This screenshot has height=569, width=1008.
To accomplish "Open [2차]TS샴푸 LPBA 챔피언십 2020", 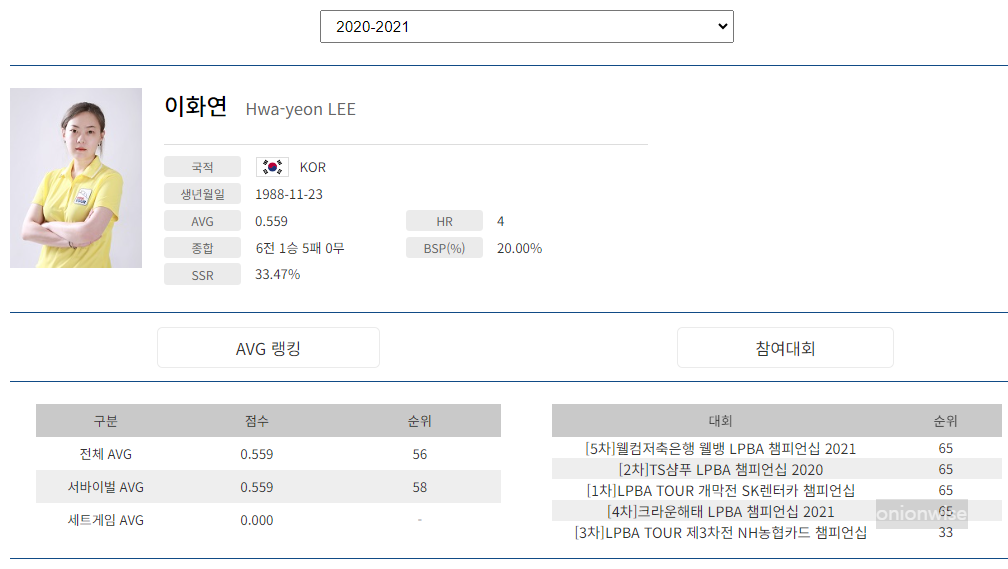I will point(721,469).
